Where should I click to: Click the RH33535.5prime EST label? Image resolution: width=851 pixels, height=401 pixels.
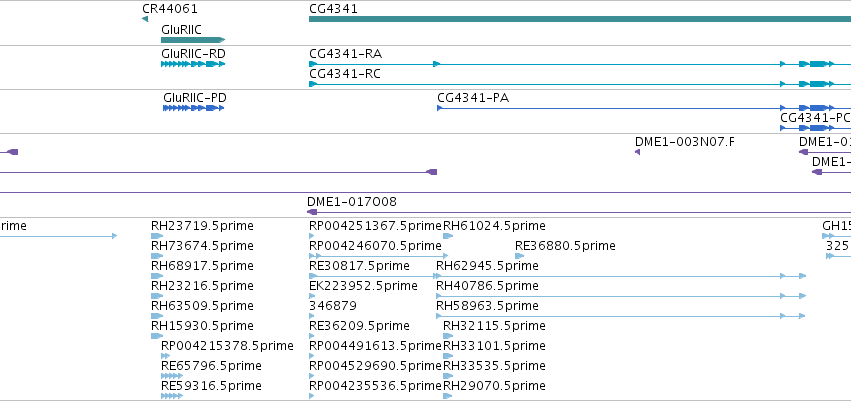tap(494, 366)
